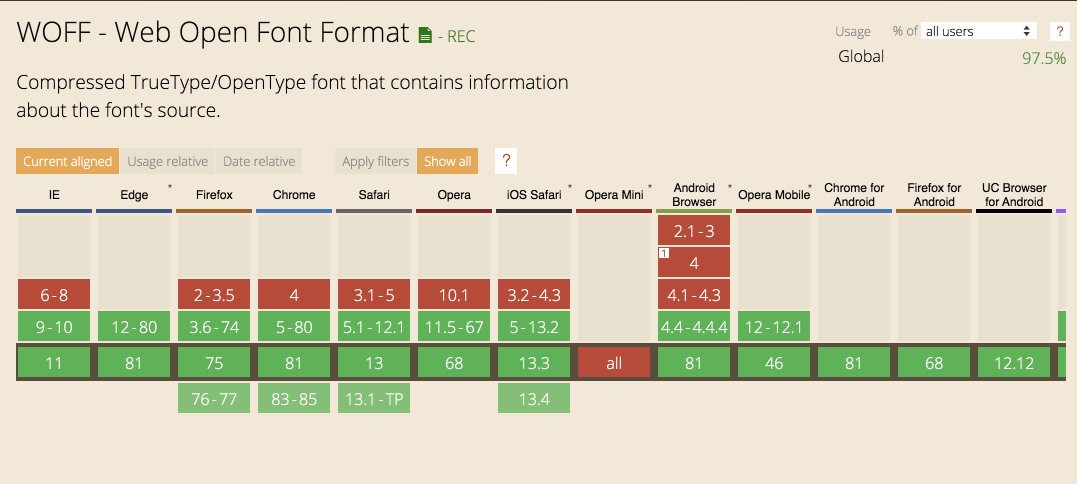Click the Safari 13.1-TP cell
This screenshot has height=484, width=1077.
pyautogui.click(x=374, y=399)
